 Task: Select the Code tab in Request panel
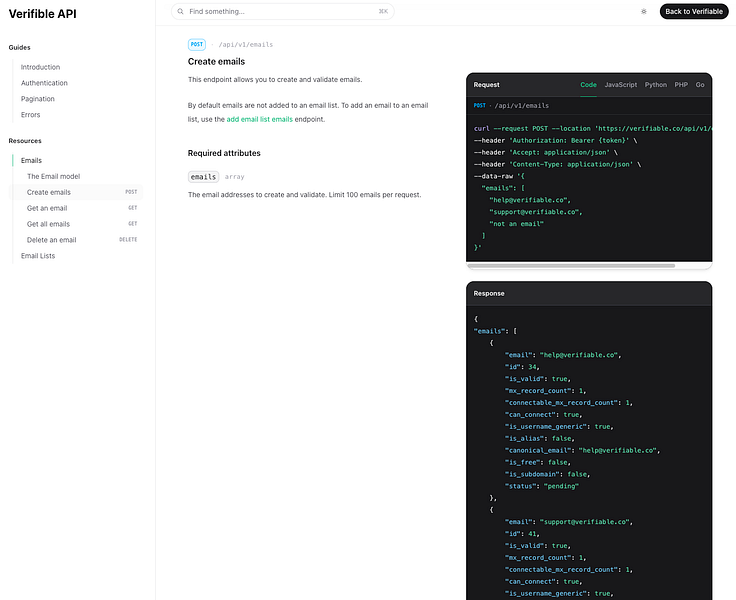pyautogui.click(x=588, y=85)
